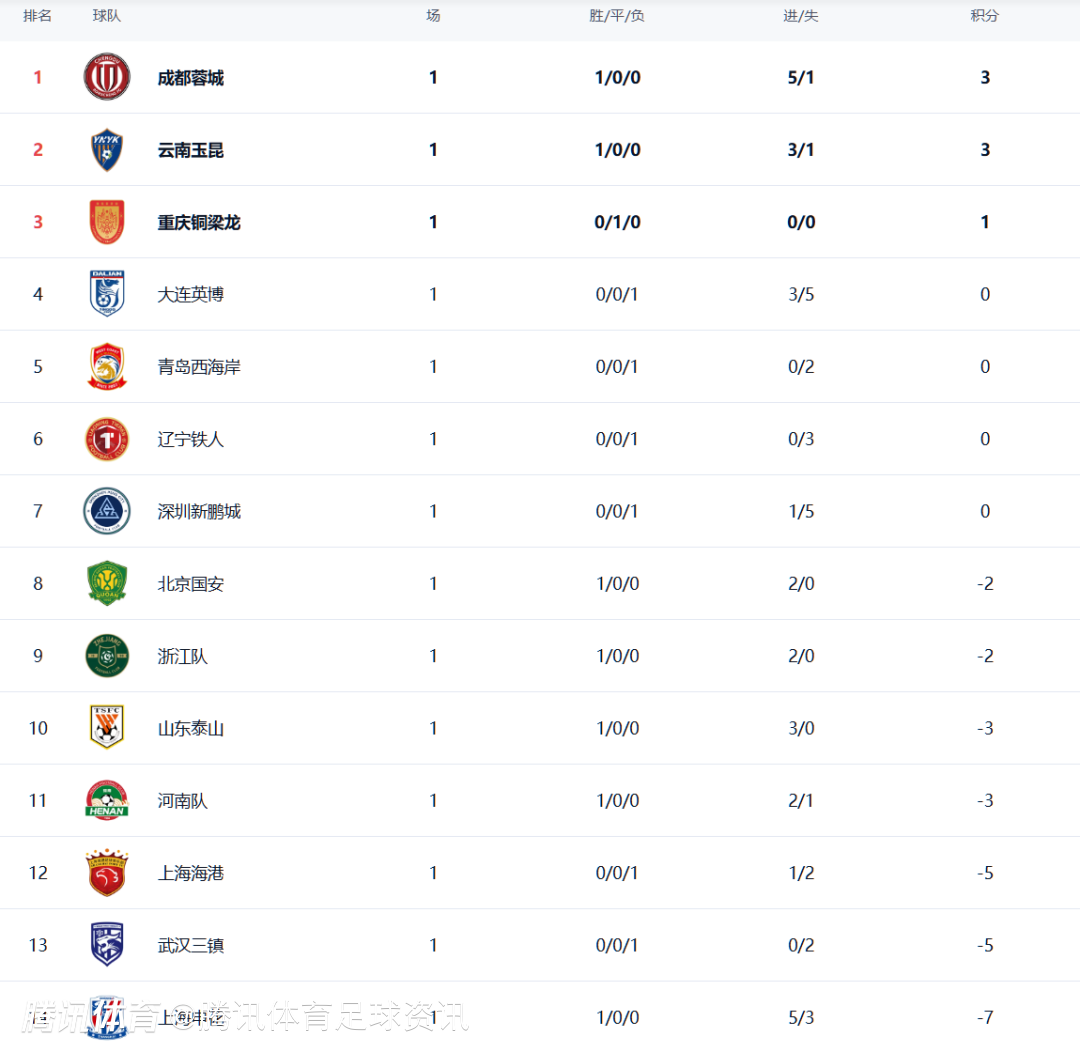Open the Shandong Taishan TSFC logo
The height and width of the screenshot is (1052, 1080).
(x=107, y=728)
